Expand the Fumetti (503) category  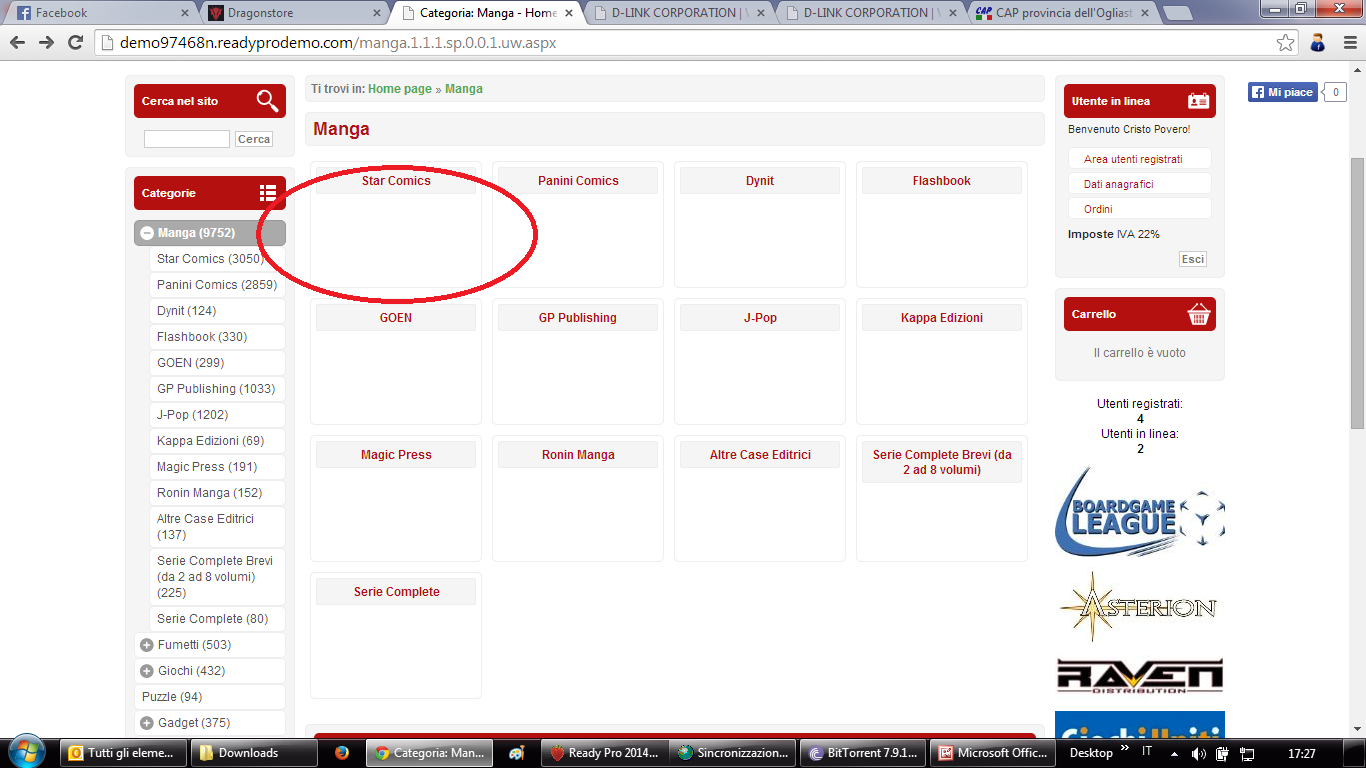(147, 645)
